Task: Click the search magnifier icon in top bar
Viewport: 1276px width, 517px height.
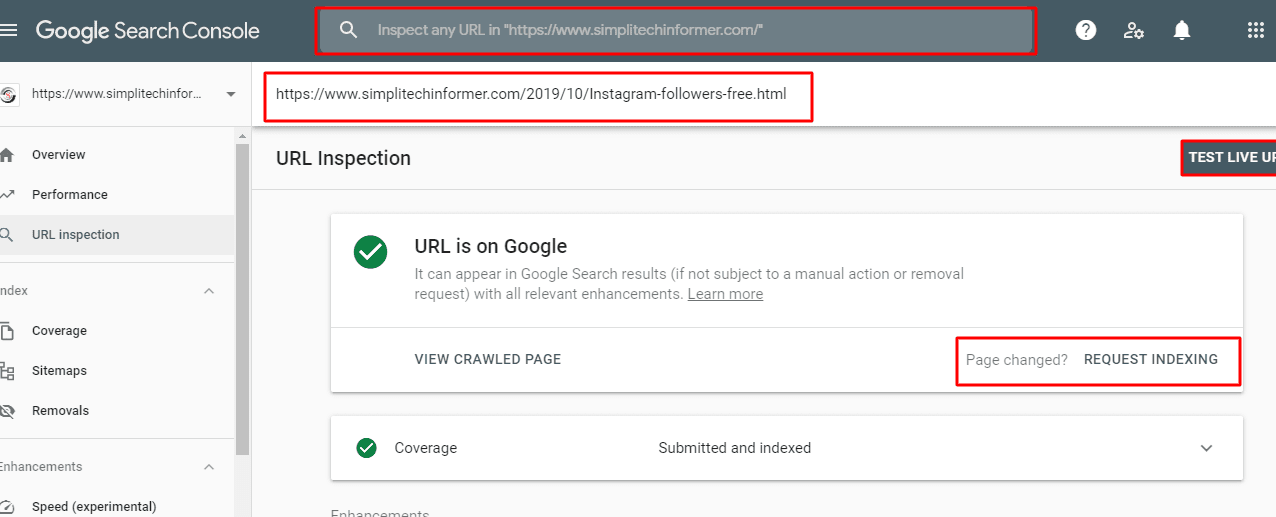Action: click(348, 30)
